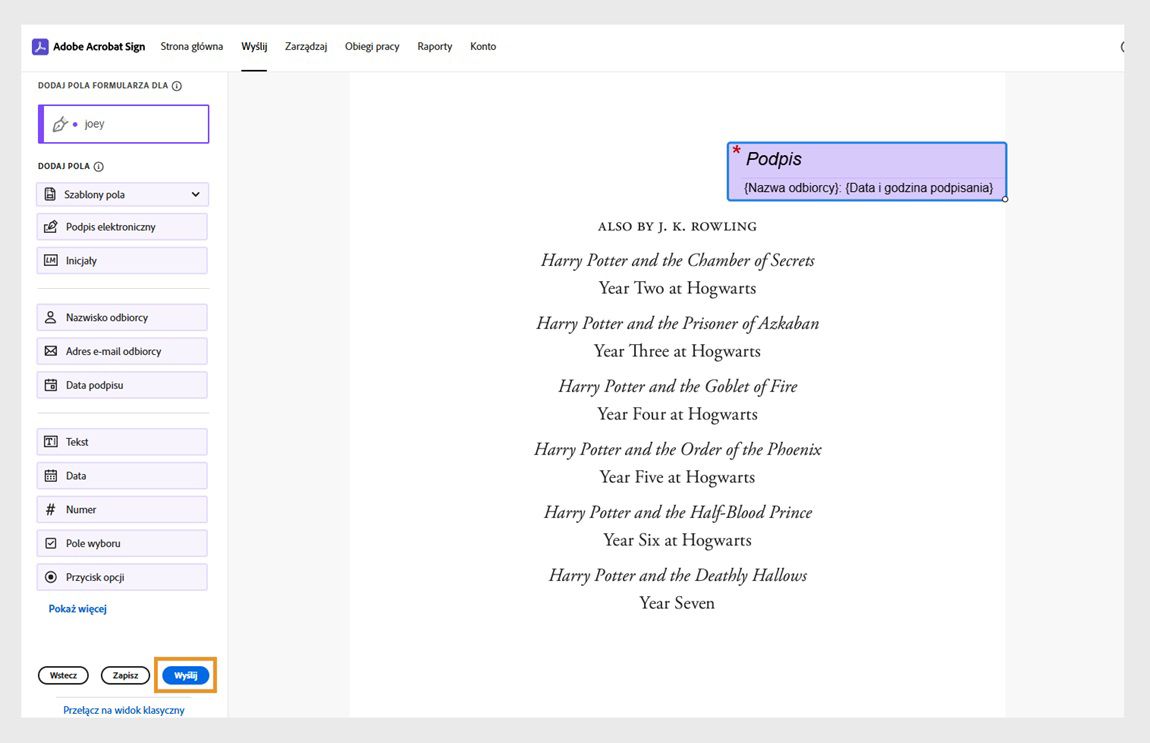Click resize handle of Podpis field

(x=1005, y=200)
